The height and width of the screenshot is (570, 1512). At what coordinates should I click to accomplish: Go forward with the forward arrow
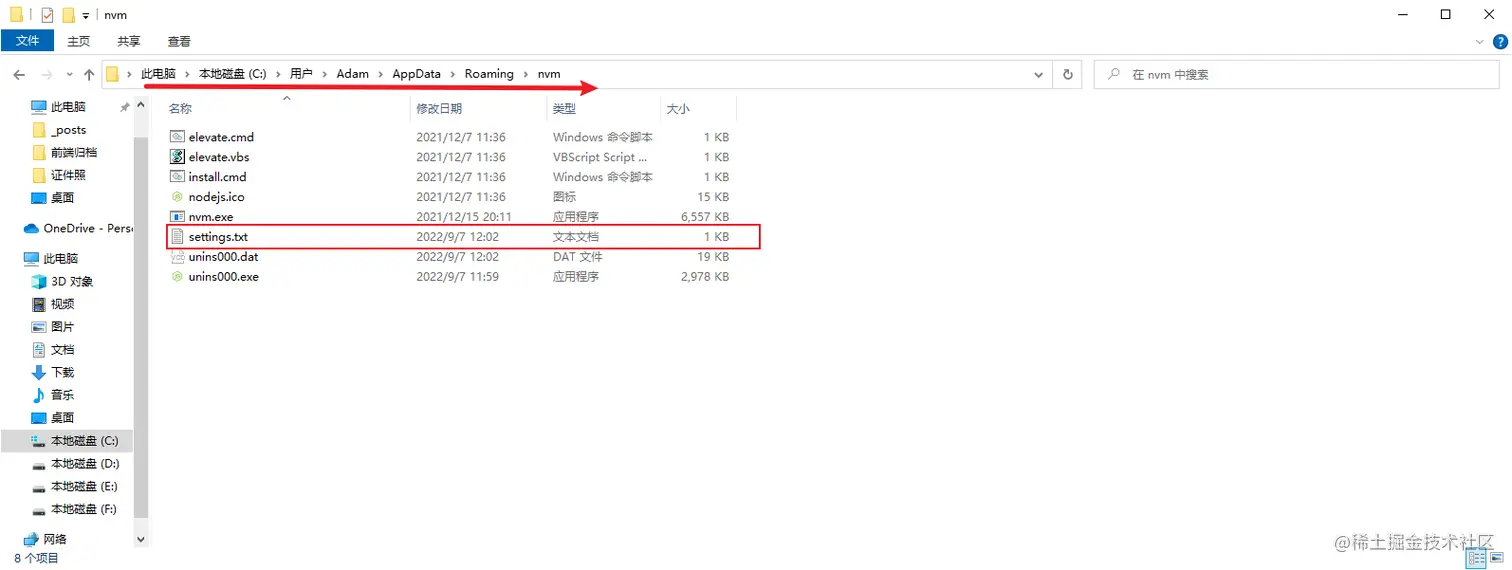coord(46,75)
